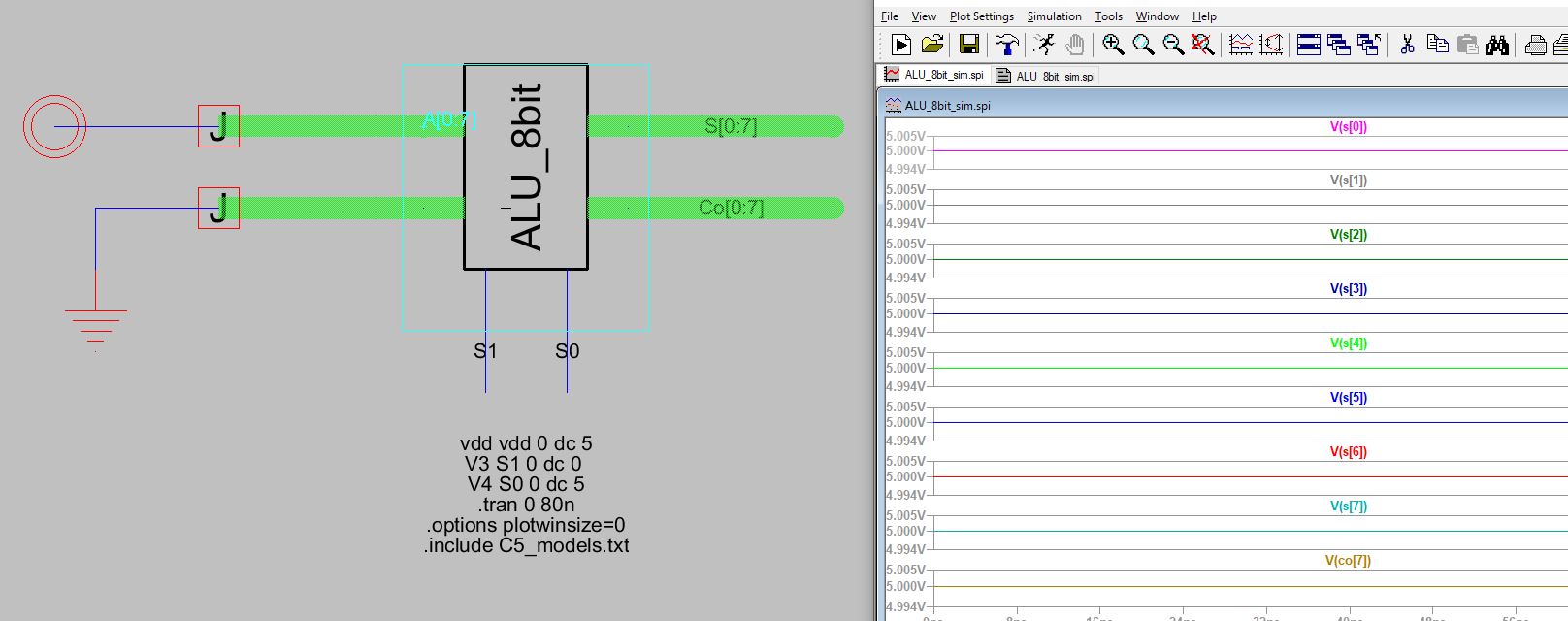
Task: Click the Open file folder icon
Action: tap(932, 45)
